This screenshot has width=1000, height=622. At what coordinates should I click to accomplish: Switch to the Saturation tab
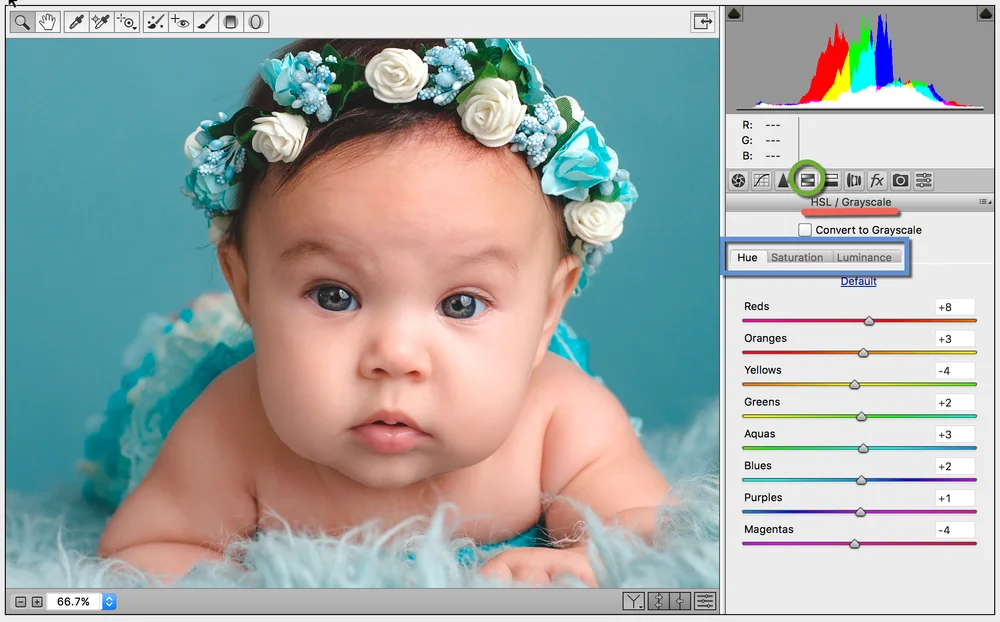click(x=798, y=257)
